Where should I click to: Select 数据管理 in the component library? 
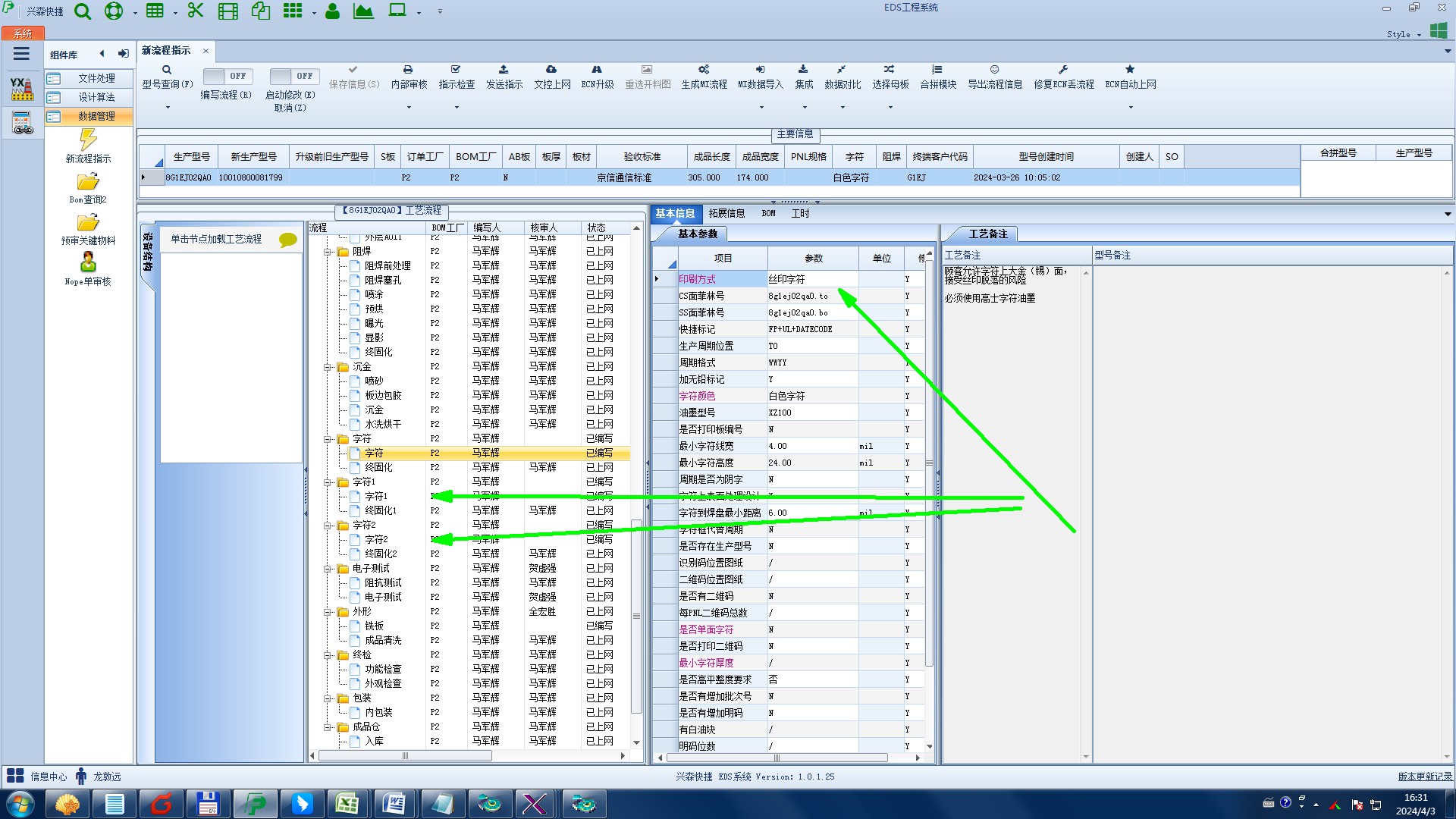click(x=96, y=117)
